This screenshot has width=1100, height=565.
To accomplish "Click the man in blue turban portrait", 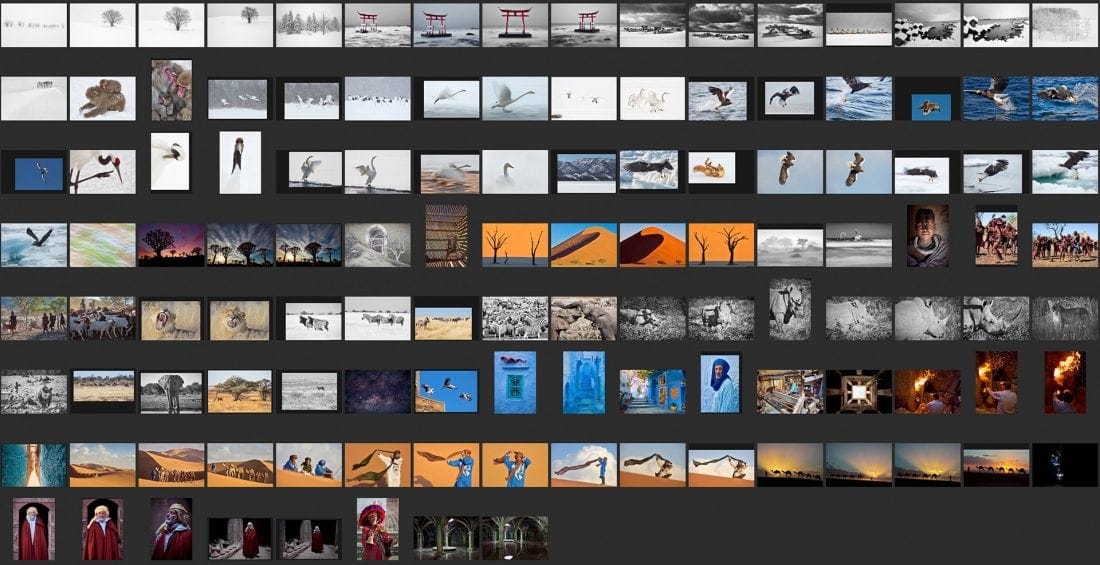I will click(720, 383).
